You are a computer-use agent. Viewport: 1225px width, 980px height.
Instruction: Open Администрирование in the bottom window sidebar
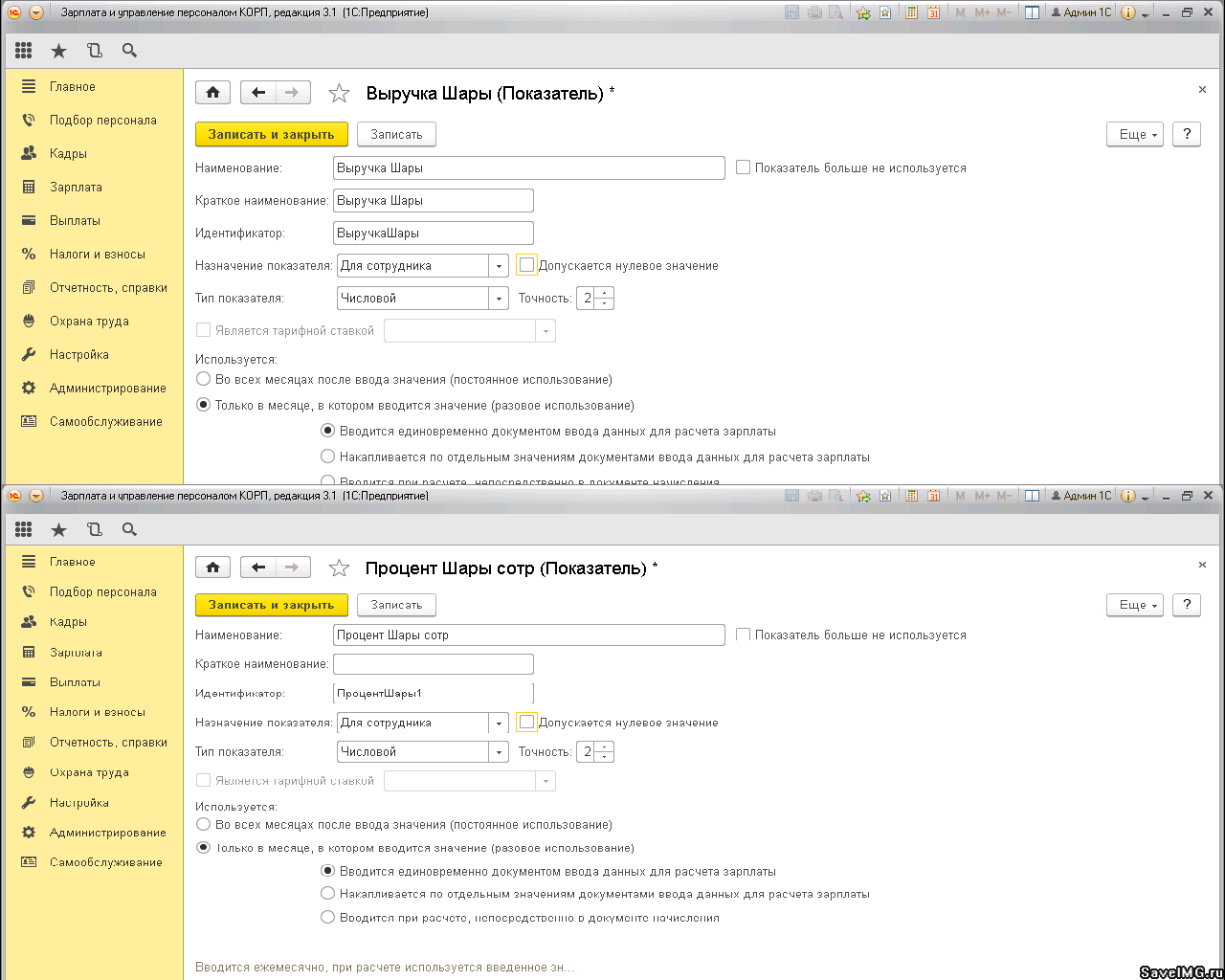click(108, 833)
